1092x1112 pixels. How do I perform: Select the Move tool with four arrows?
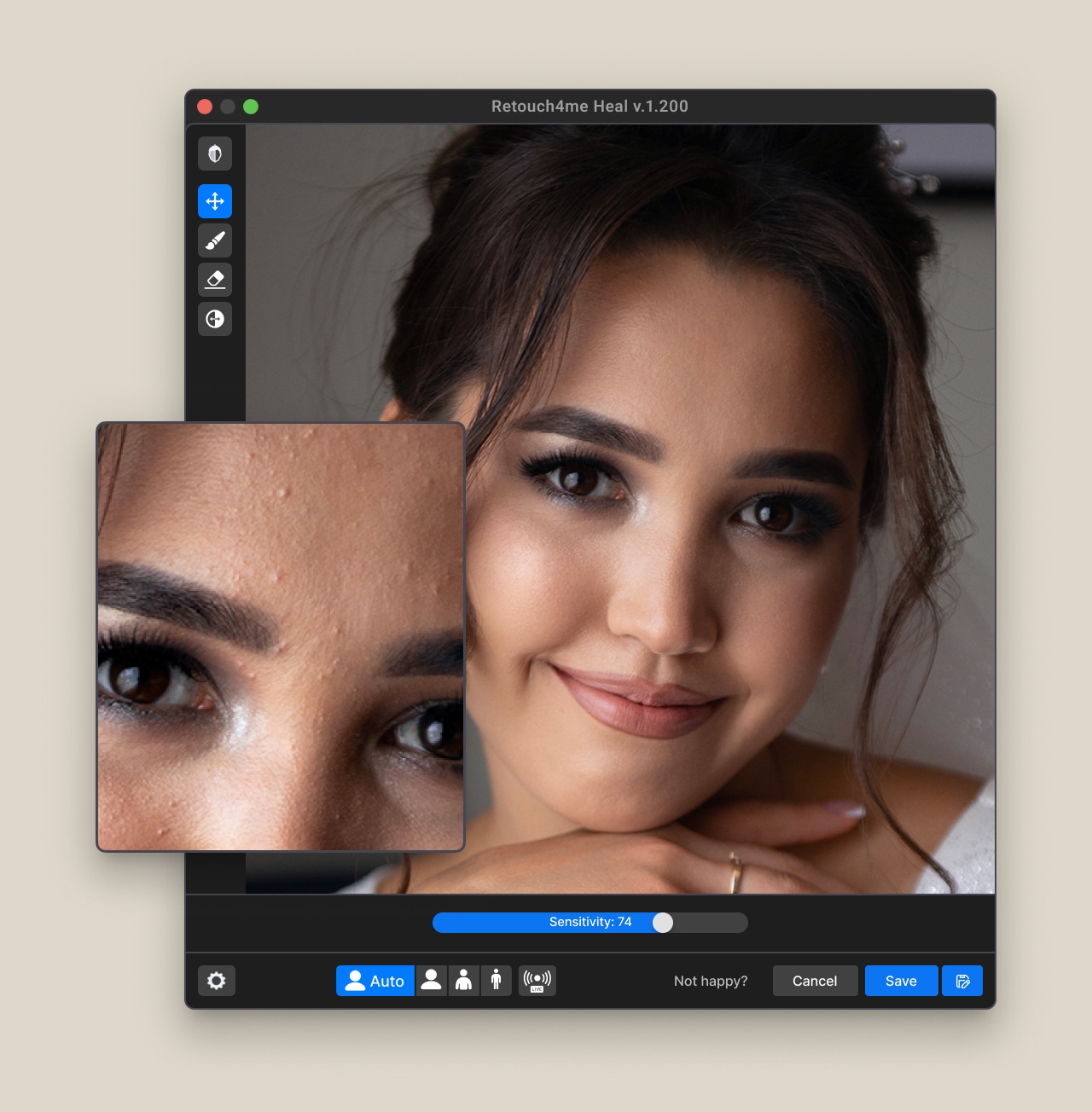coord(215,201)
